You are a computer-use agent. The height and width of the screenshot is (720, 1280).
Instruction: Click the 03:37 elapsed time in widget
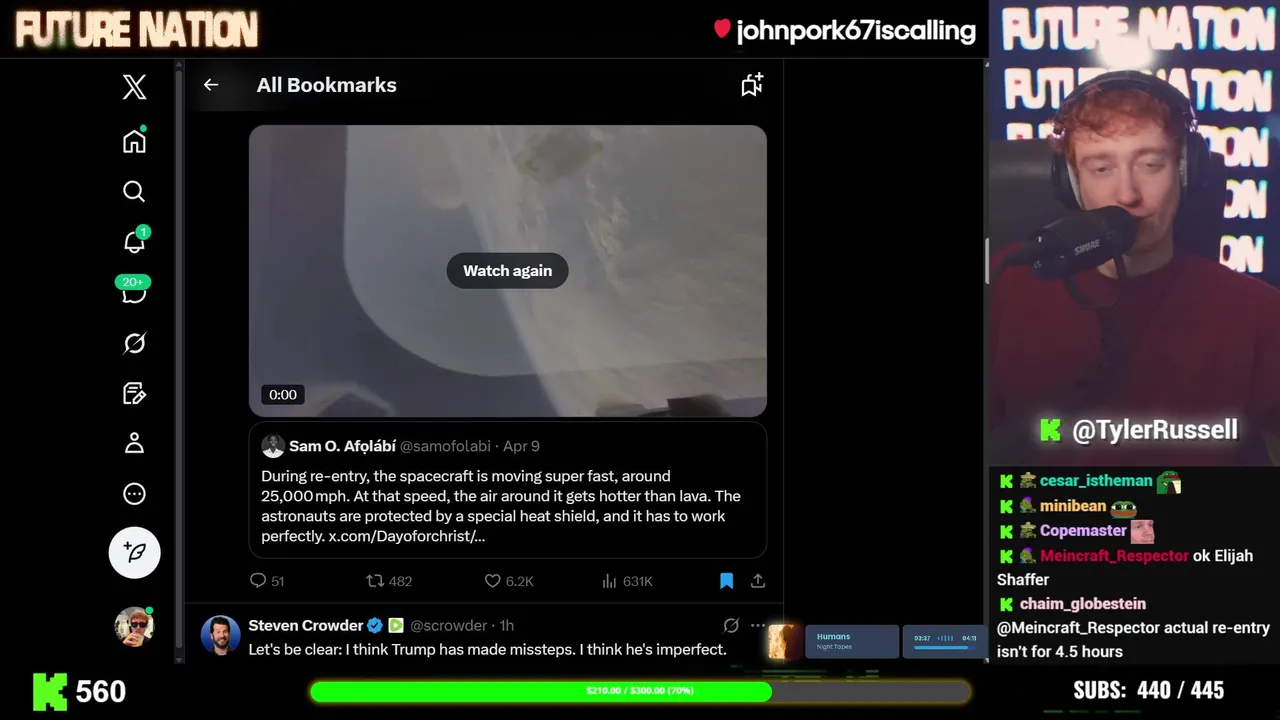(x=922, y=638)
